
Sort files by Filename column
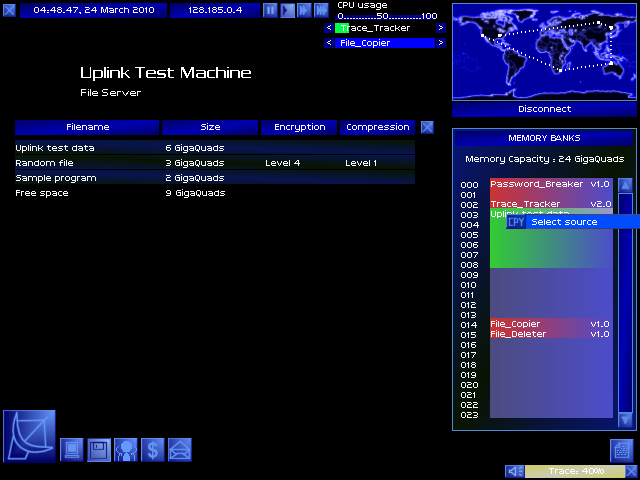(x=87, y=127)
